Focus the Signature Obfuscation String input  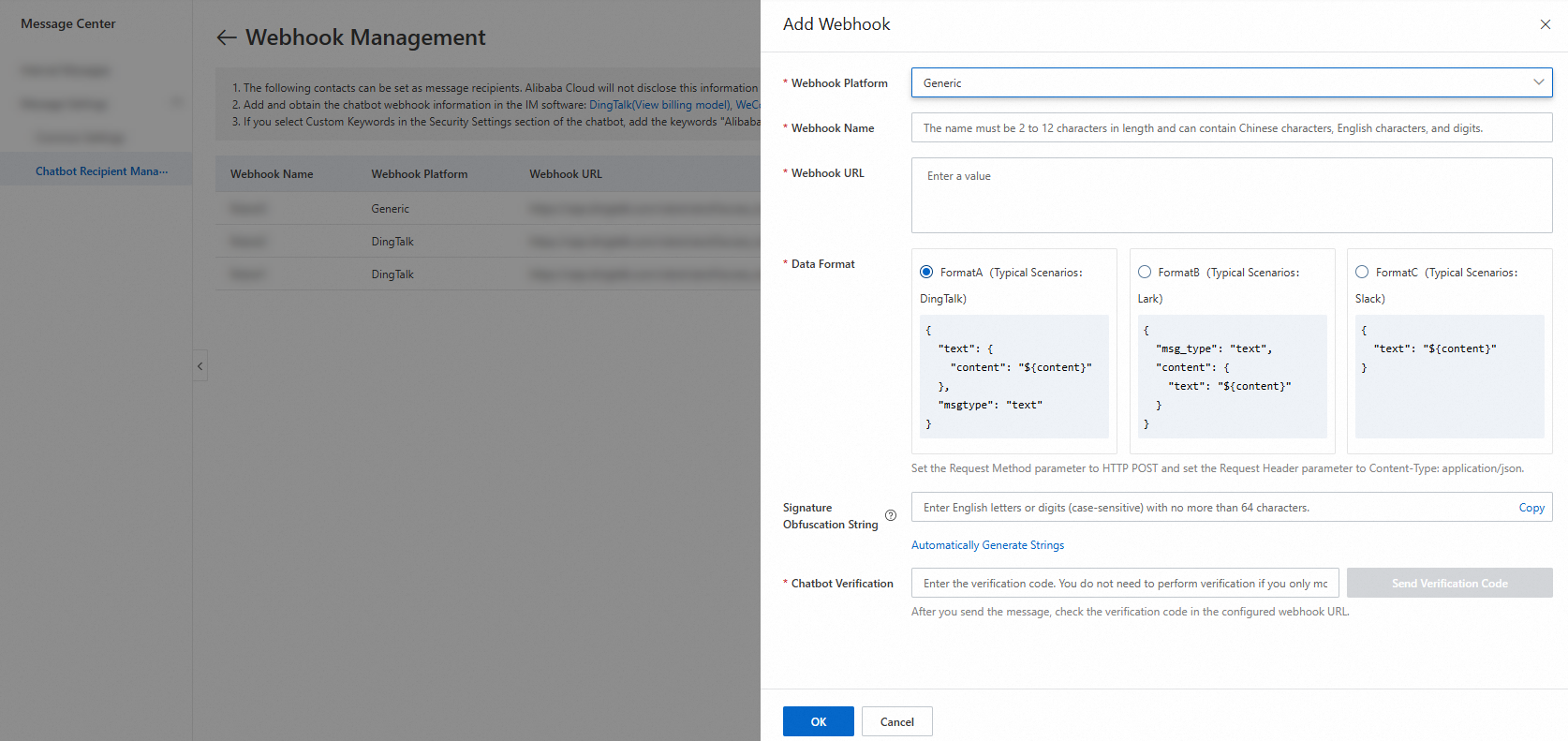pyautogui.click(x=1208, y=508)
